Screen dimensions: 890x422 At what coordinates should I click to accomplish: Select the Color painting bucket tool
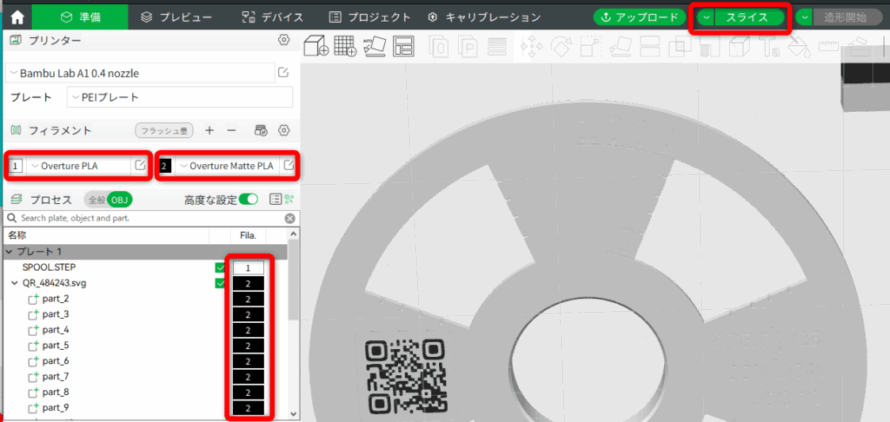click(799, 46)
